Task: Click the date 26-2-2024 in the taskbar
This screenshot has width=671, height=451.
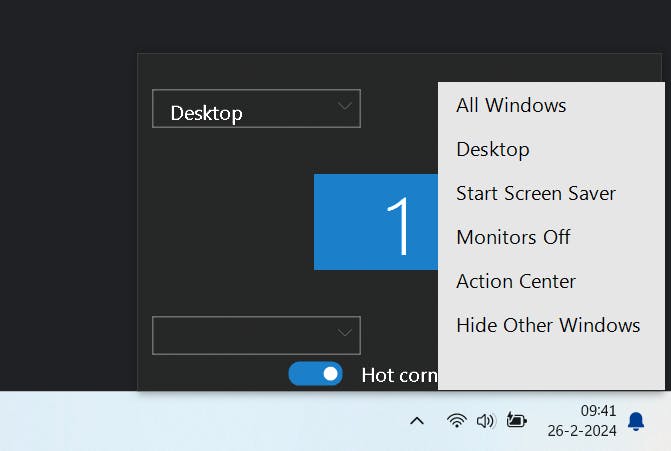Action: point(582,431)
